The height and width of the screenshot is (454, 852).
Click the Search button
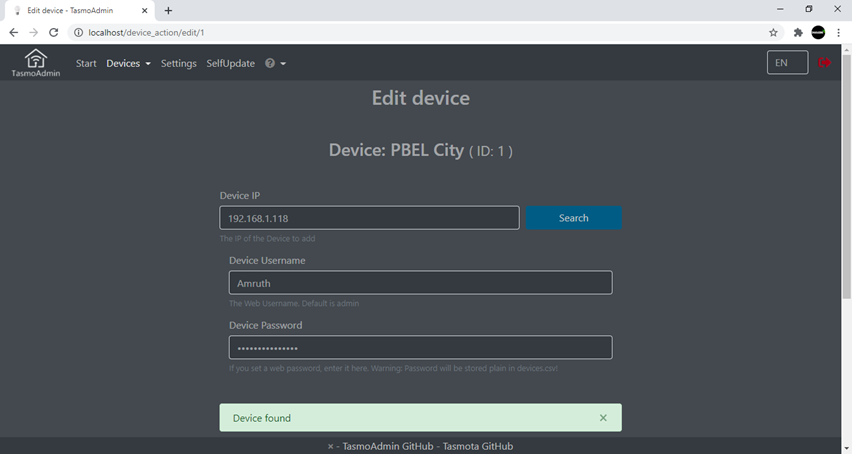click(x=574, y=218)
